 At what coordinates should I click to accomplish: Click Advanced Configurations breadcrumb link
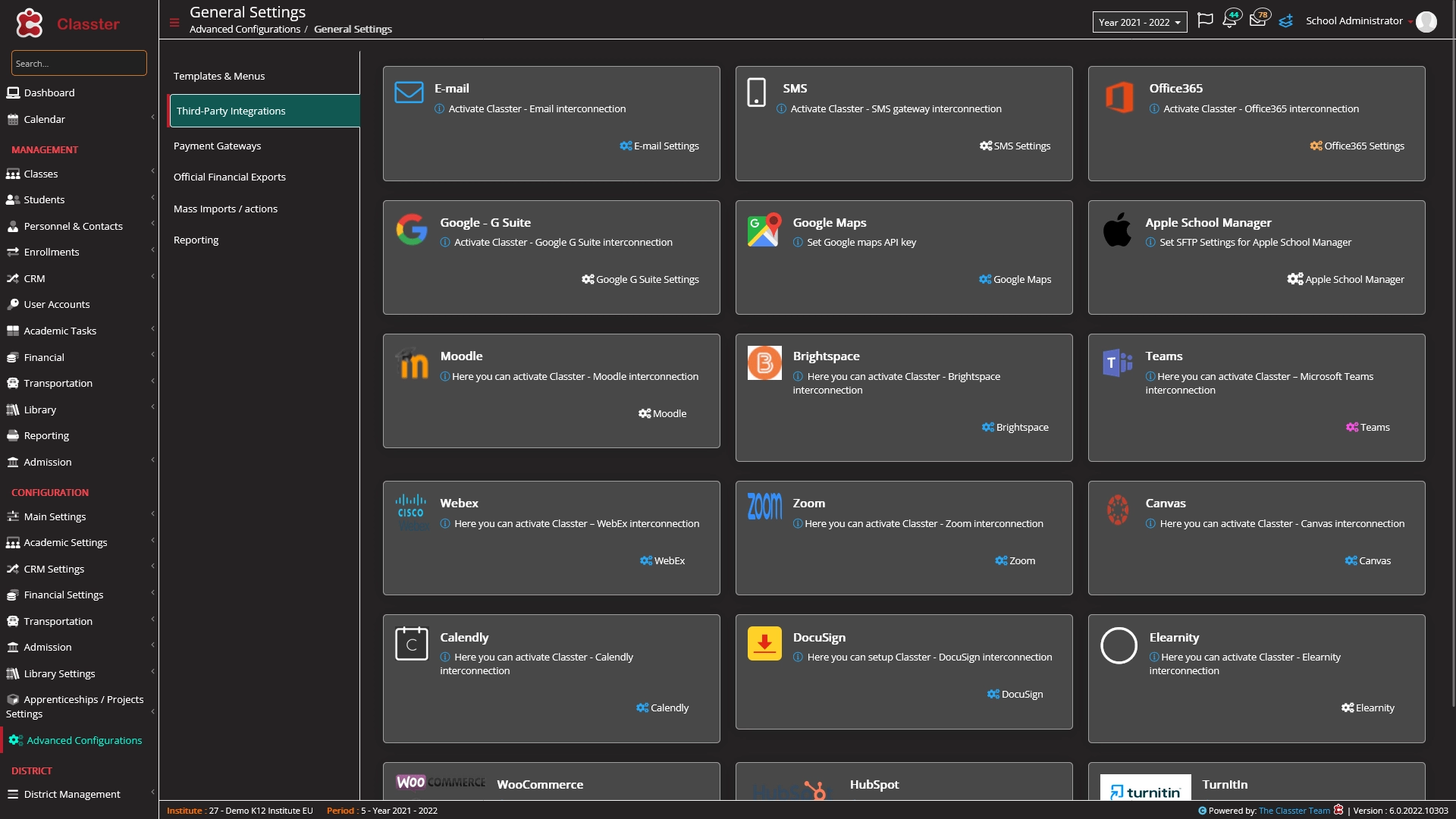245,29
